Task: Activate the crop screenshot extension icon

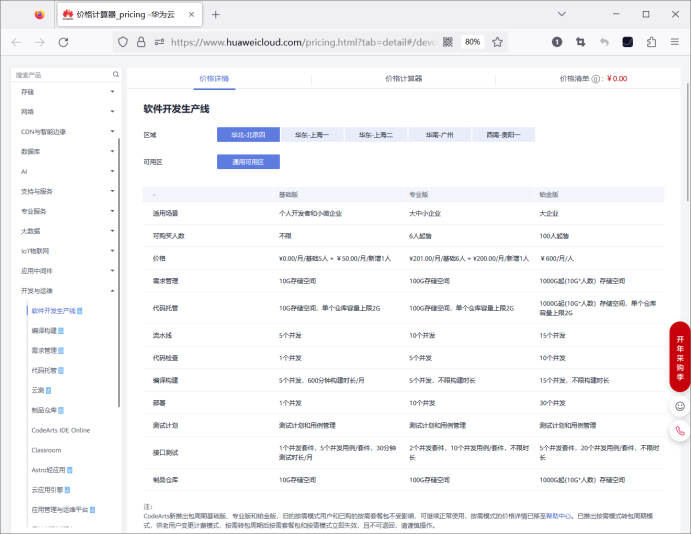Action: 580,42
